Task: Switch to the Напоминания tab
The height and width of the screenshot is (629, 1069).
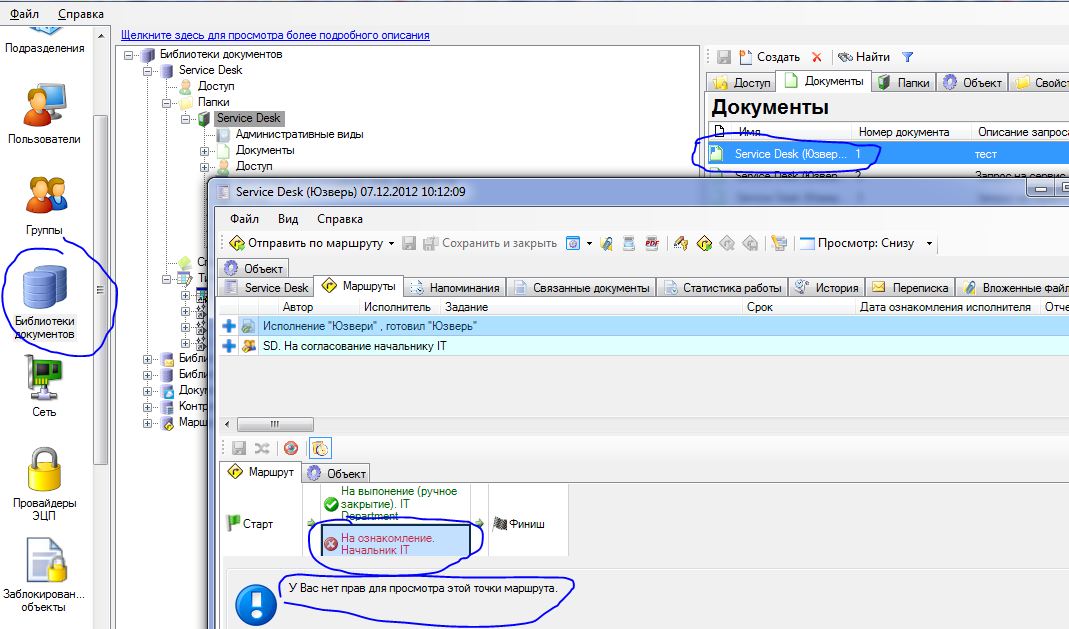Action: click(x=456, y=288)
